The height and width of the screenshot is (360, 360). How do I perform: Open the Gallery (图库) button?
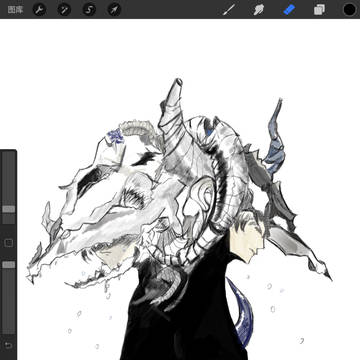(x=15, y=10)
